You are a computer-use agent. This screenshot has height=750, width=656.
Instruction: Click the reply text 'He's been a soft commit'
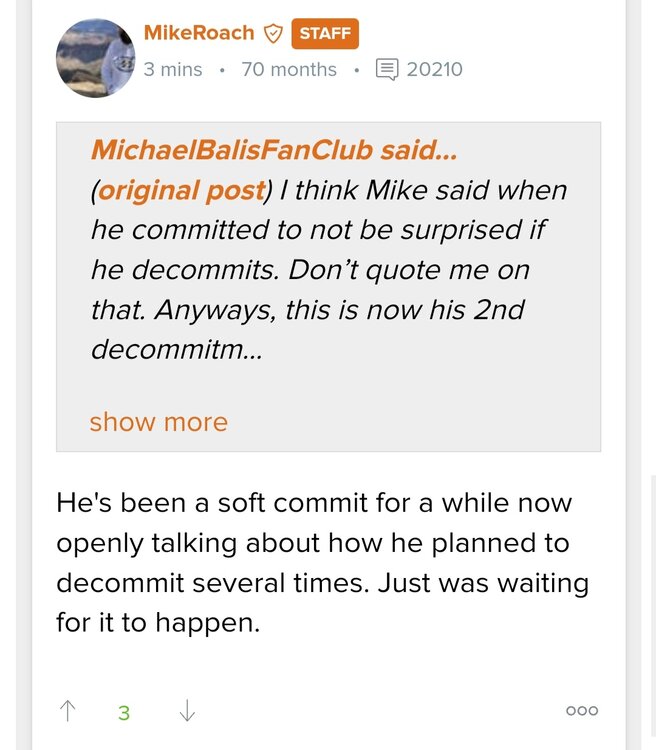(x=230, y=501)
